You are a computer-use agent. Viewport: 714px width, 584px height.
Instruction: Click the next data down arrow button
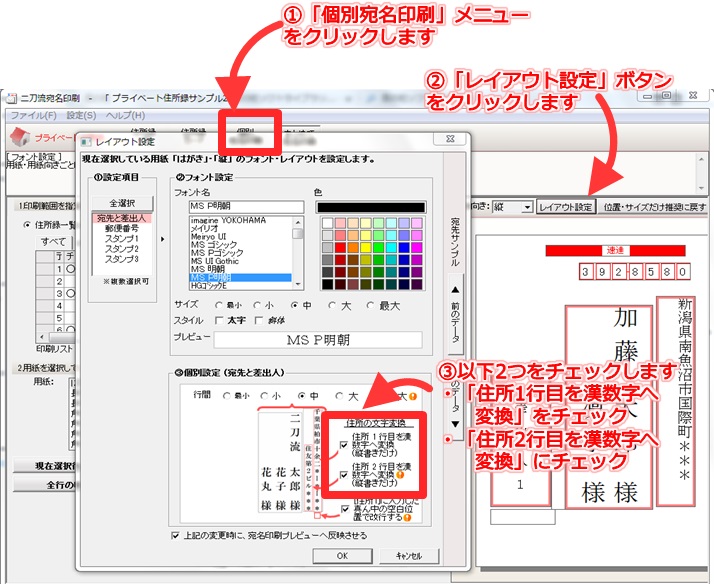pyautogui.click(x=454, y=424)
